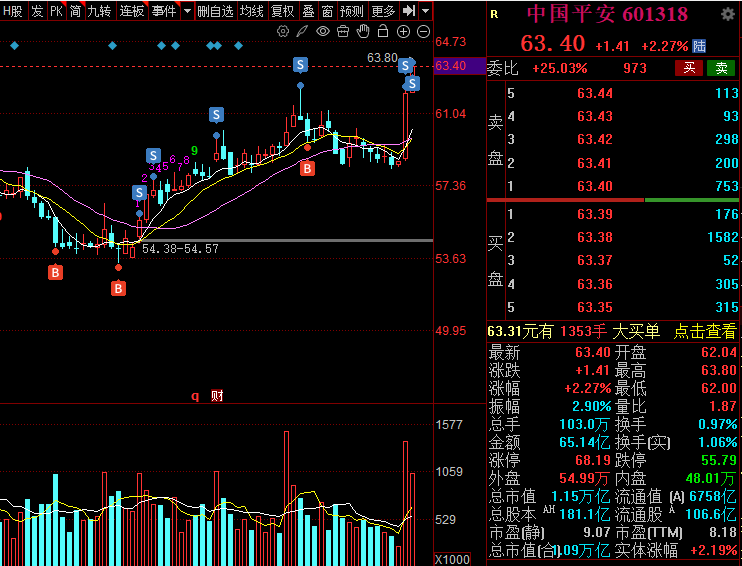
Task: Toggle the eye visibility icon
Action: [x=323, y=32]
